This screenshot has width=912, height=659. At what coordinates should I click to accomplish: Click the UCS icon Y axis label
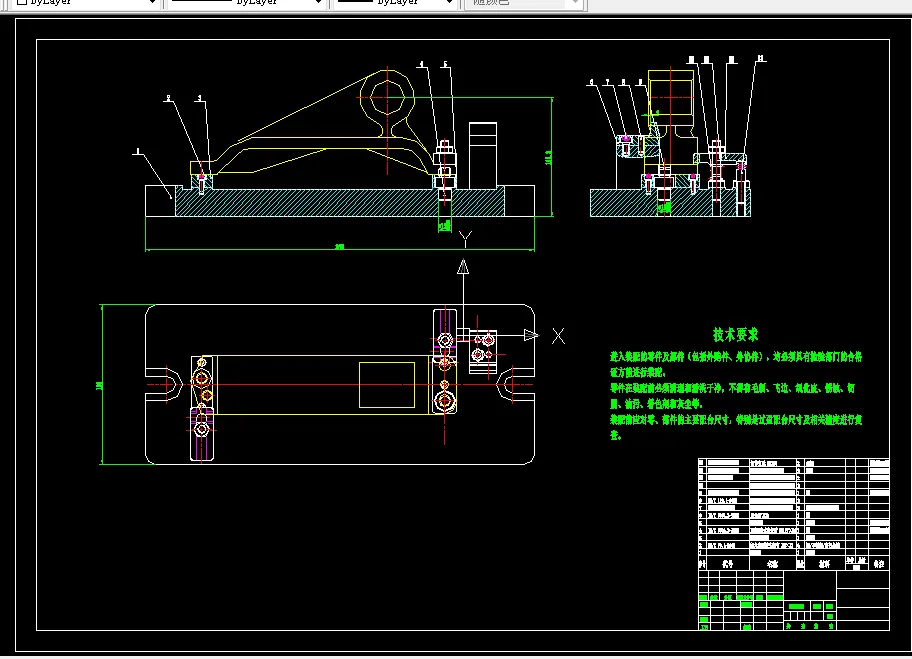click(465, 238)
